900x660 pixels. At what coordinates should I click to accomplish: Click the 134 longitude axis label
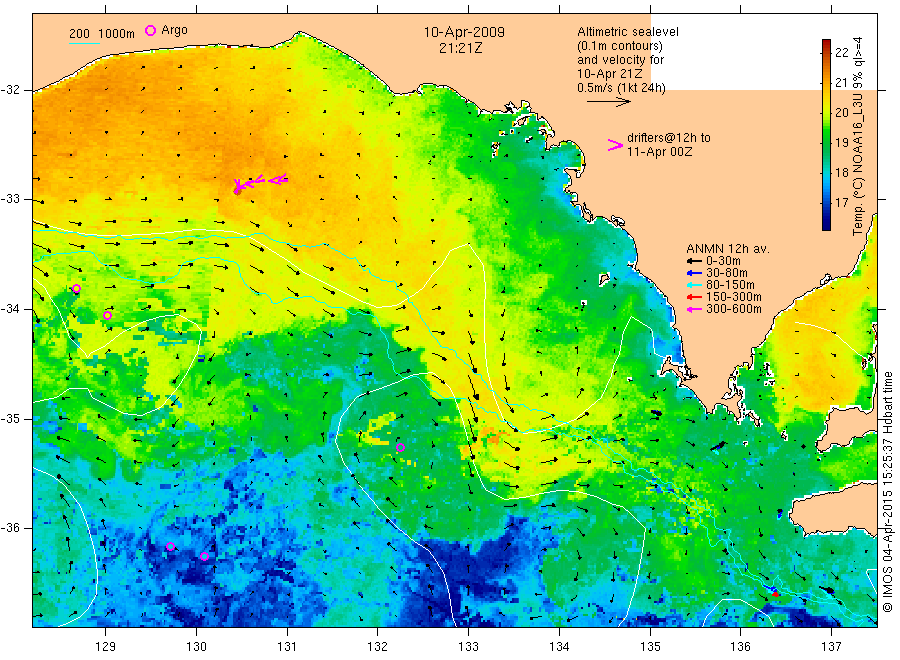click(x=559, y=647)
